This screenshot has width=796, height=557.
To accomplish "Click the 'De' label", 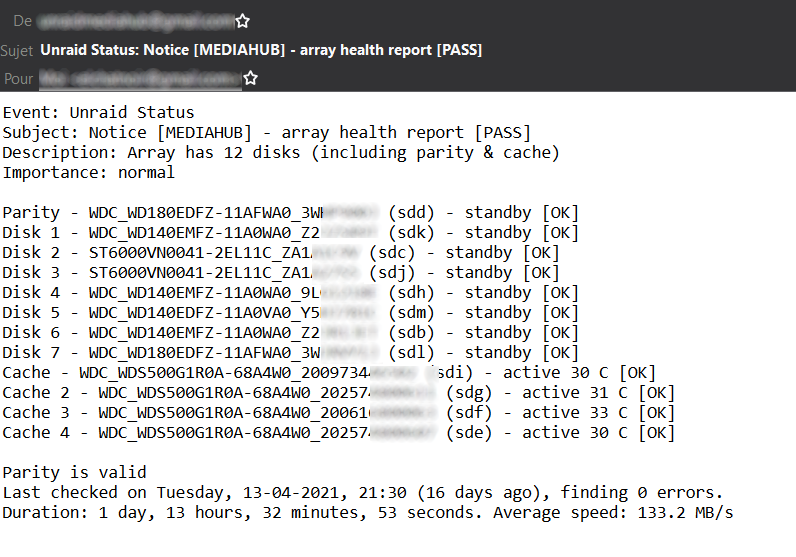I will pos(23,21).
